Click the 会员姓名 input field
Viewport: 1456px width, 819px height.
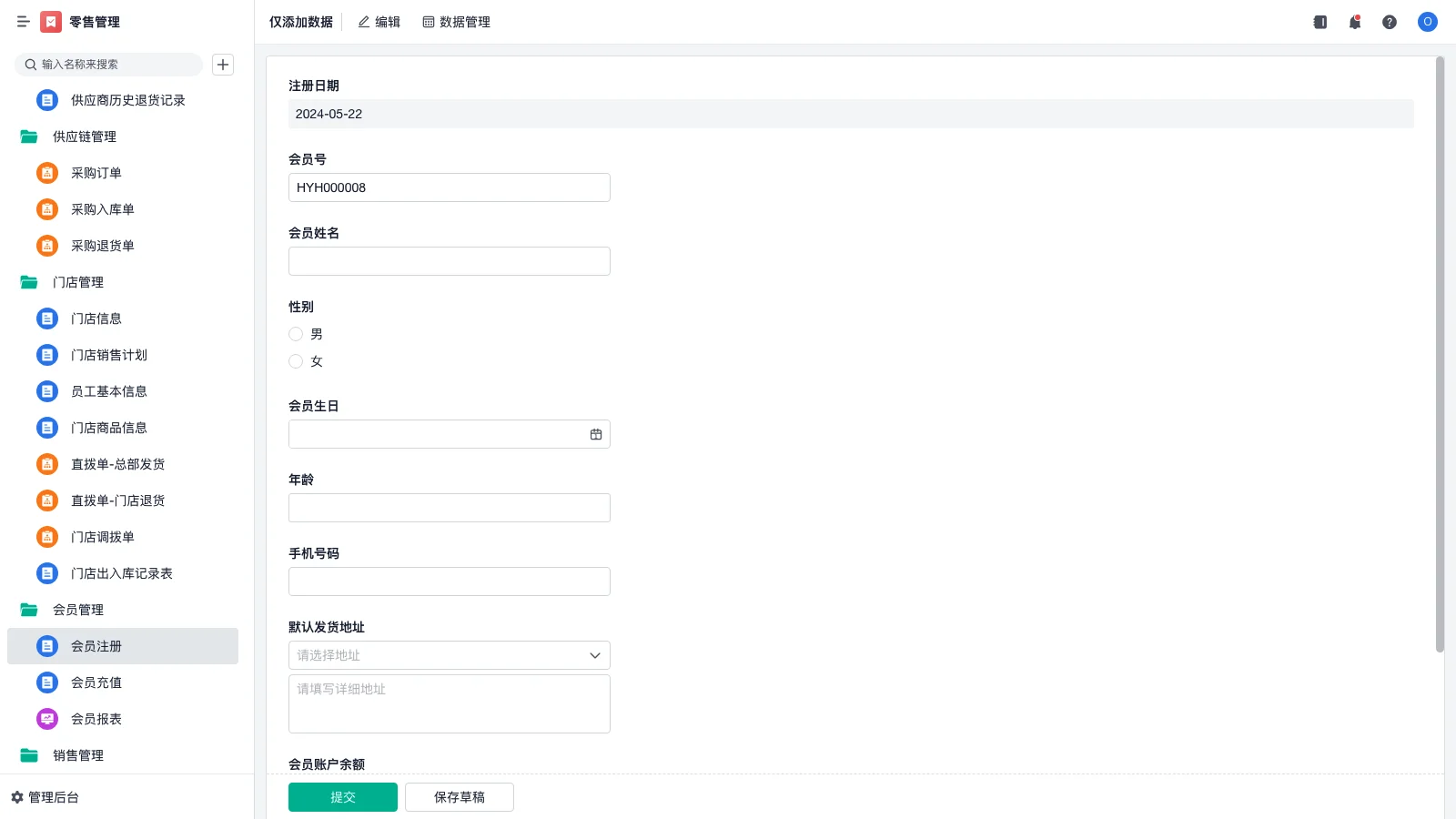point(449,261)
